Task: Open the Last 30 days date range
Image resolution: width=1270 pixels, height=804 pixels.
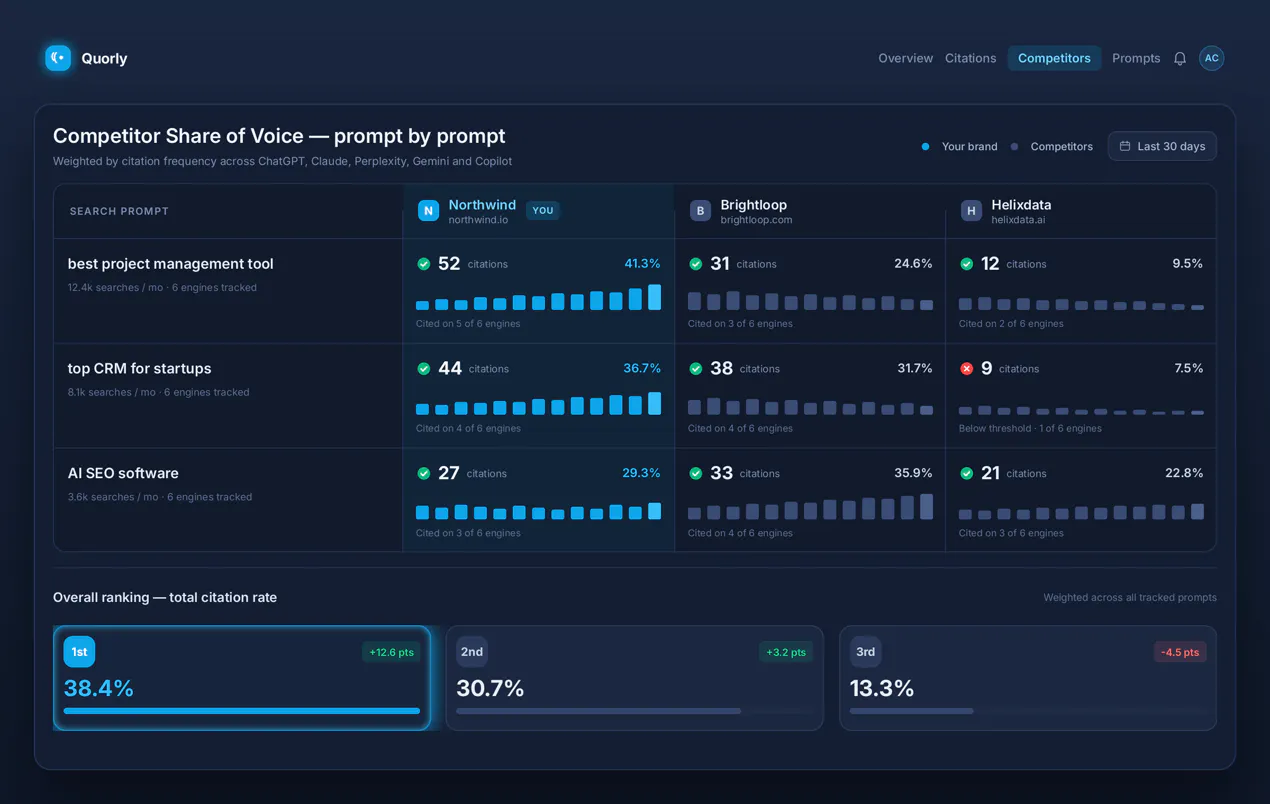Action: [1162, 146]
